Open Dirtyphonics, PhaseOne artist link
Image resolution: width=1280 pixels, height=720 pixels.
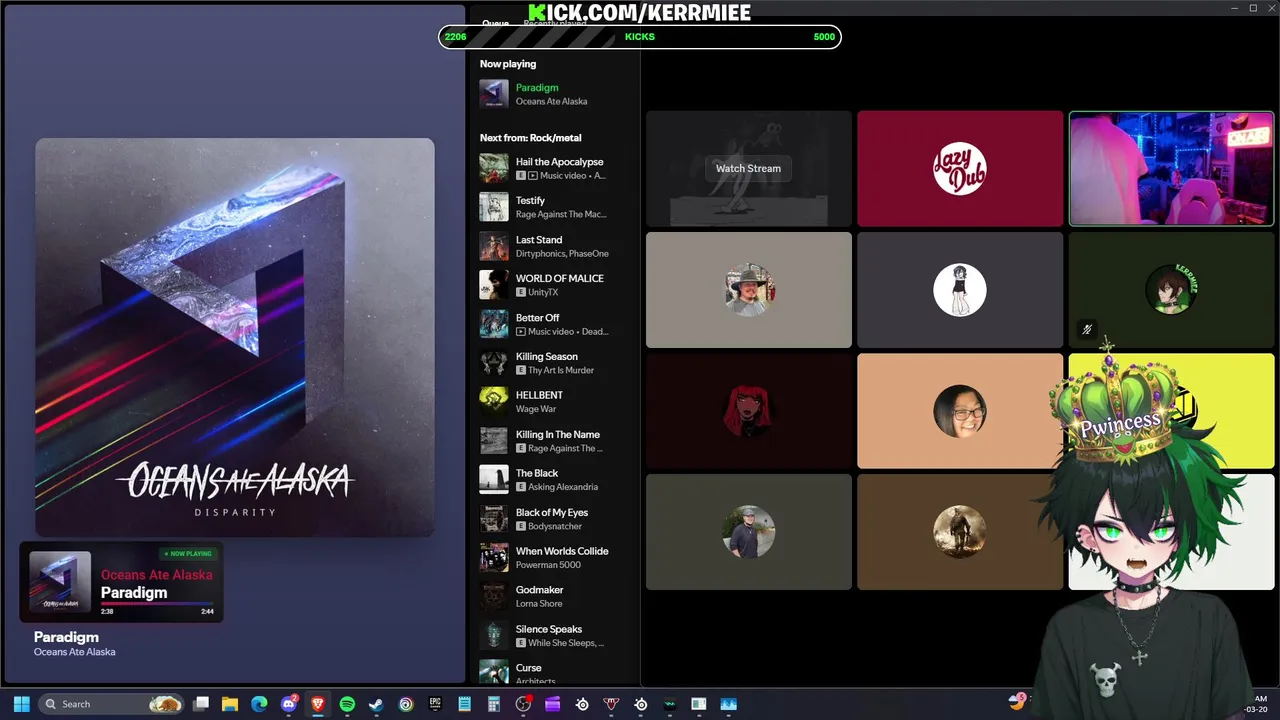[562, 253]
